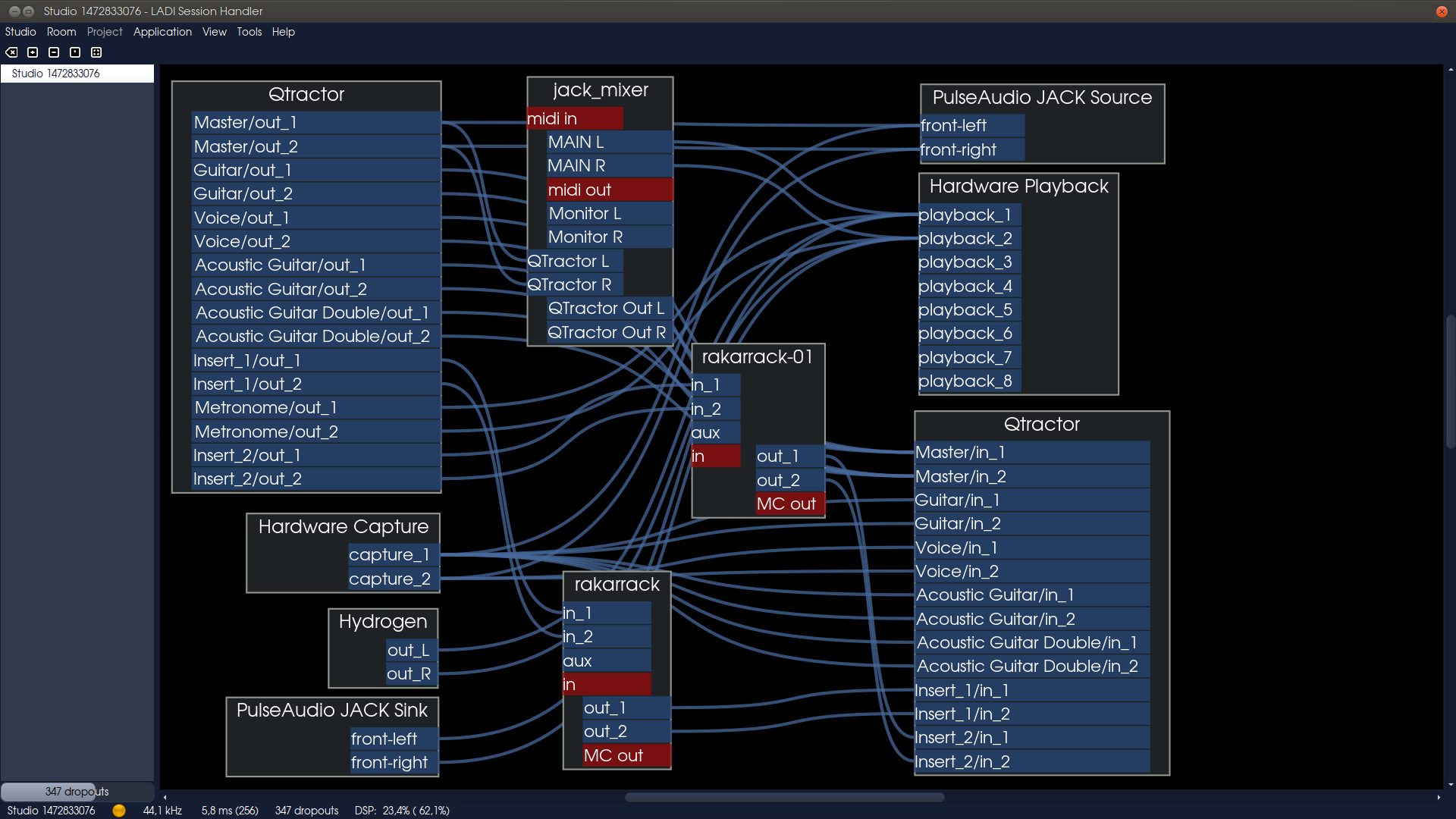
Task: Select the Insert_1/out_1 port
Action: (316, 361)
